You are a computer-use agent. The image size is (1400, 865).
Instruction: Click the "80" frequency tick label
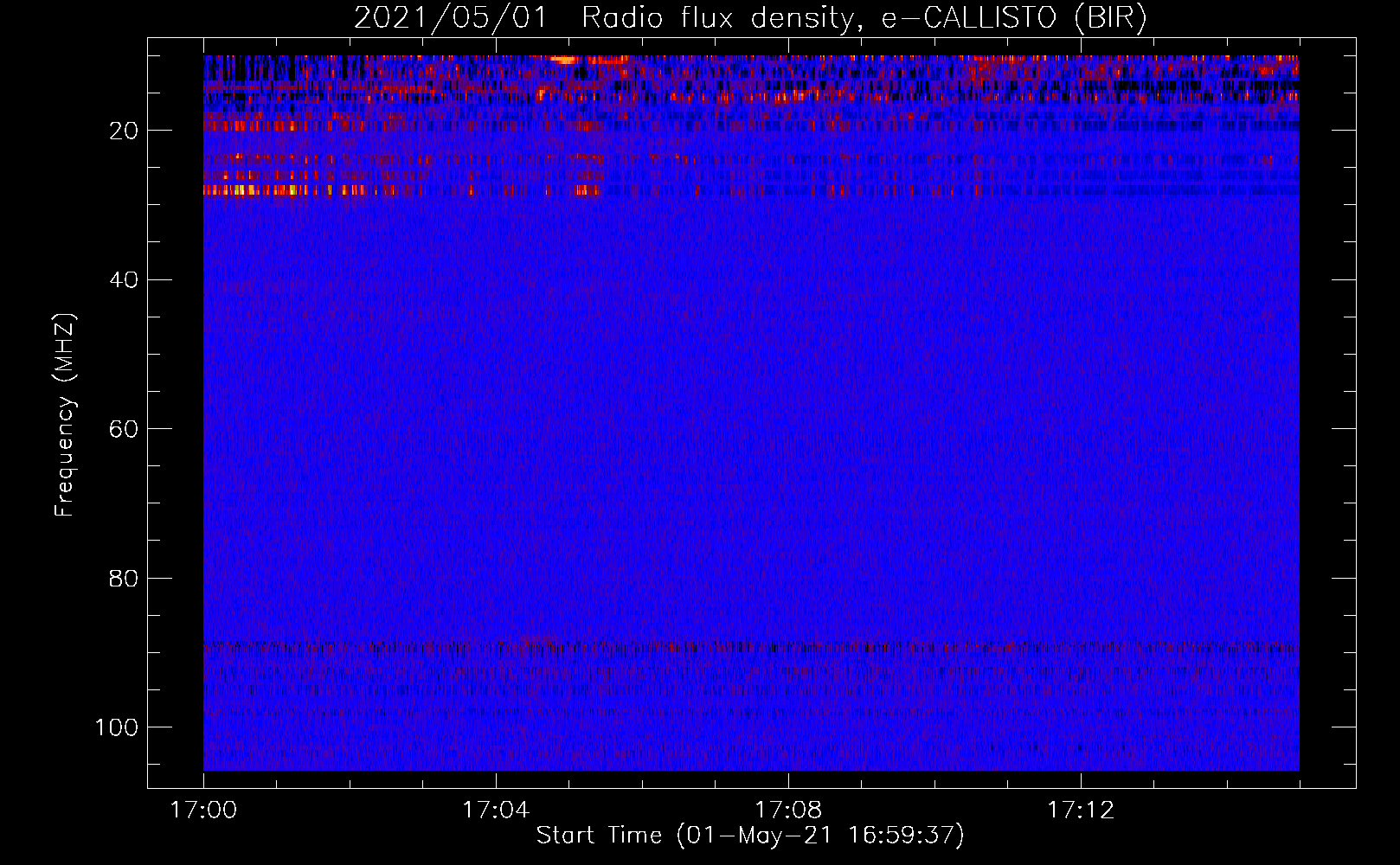coord(125,578)
